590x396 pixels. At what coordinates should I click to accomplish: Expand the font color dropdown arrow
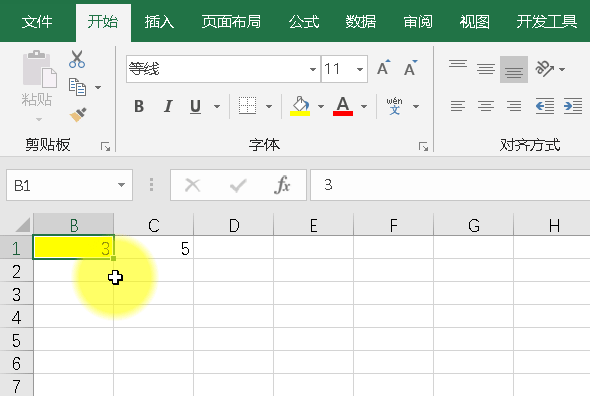[364, 107]
